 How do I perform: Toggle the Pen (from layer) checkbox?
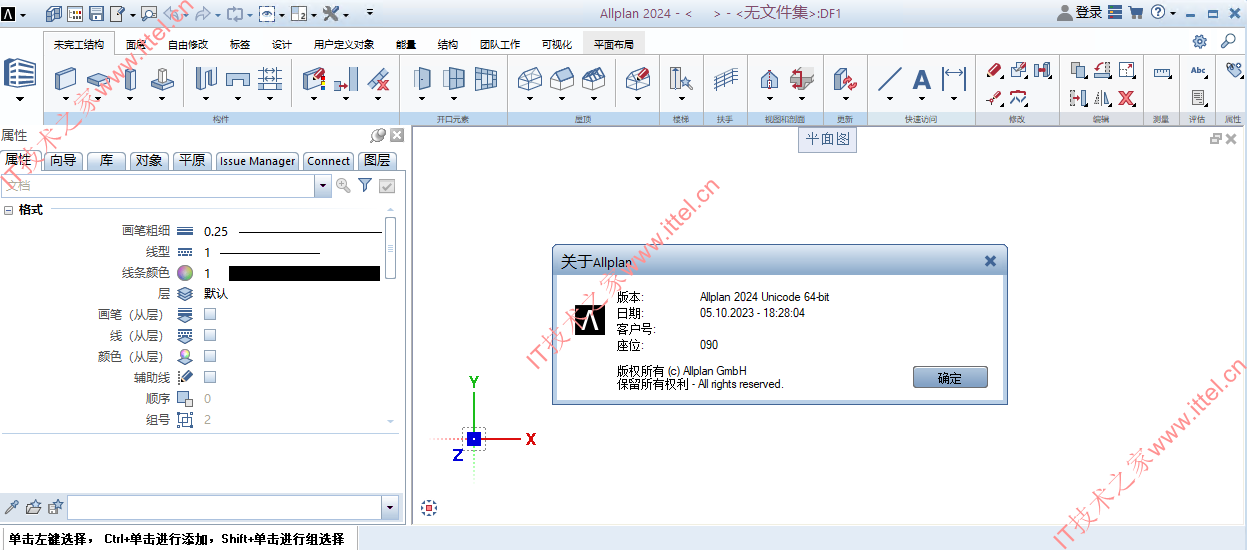pyautogui.click(x=210, y=314)
